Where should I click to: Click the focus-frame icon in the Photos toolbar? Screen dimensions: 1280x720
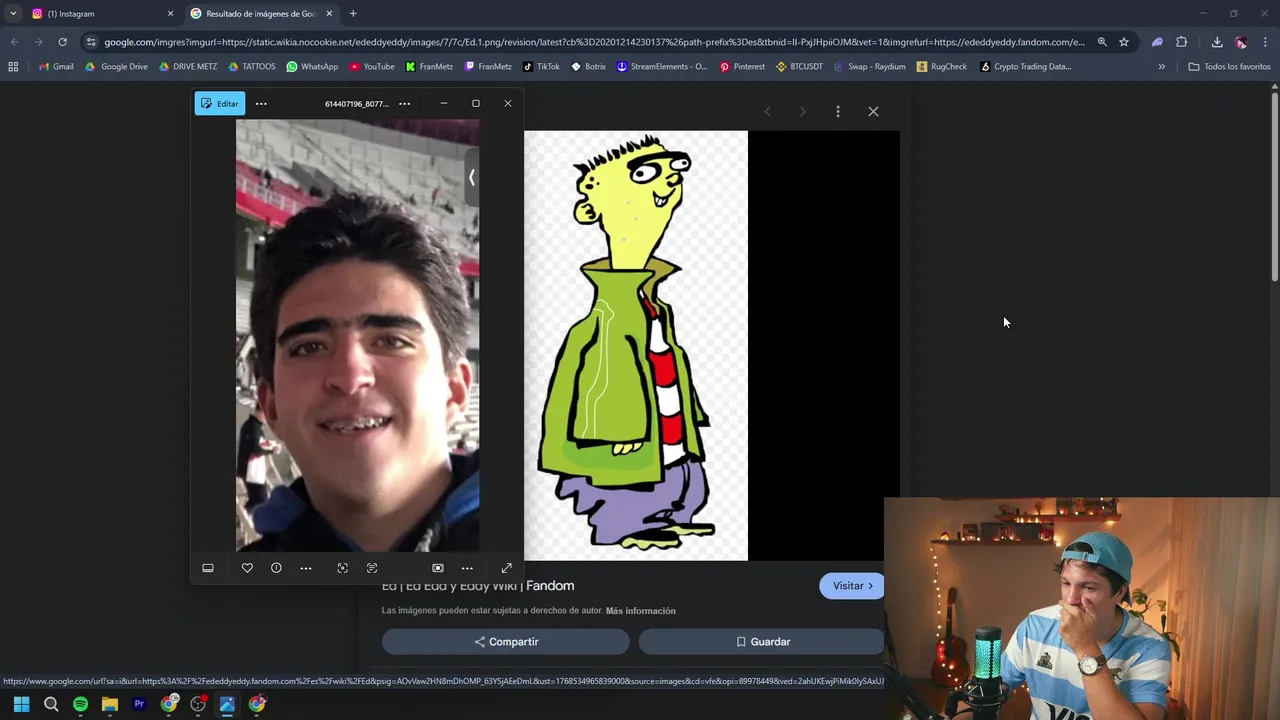pyautogui.click(x=342, y=568)
